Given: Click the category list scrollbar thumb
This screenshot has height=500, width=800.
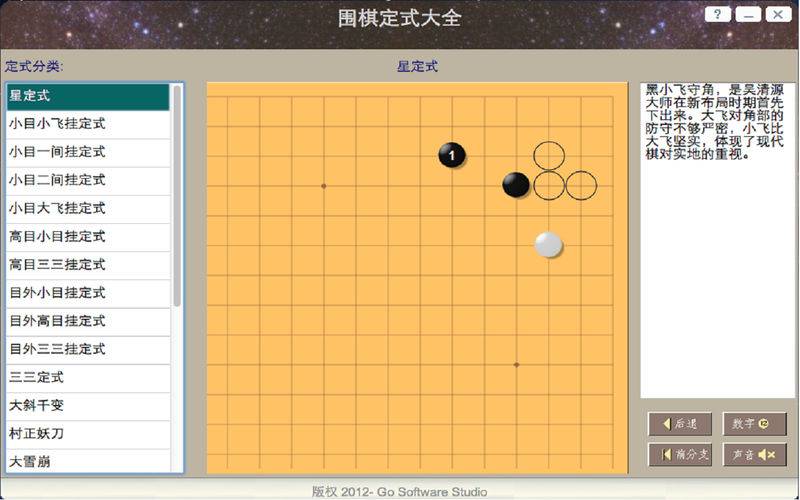Looking at the screenshot, I should (177, 195).
